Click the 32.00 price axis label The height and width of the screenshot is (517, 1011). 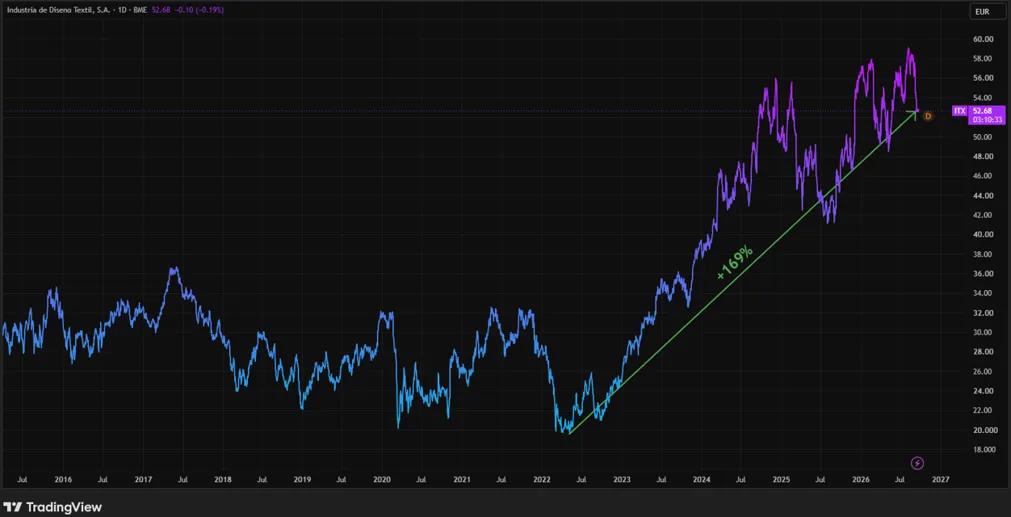983,313
